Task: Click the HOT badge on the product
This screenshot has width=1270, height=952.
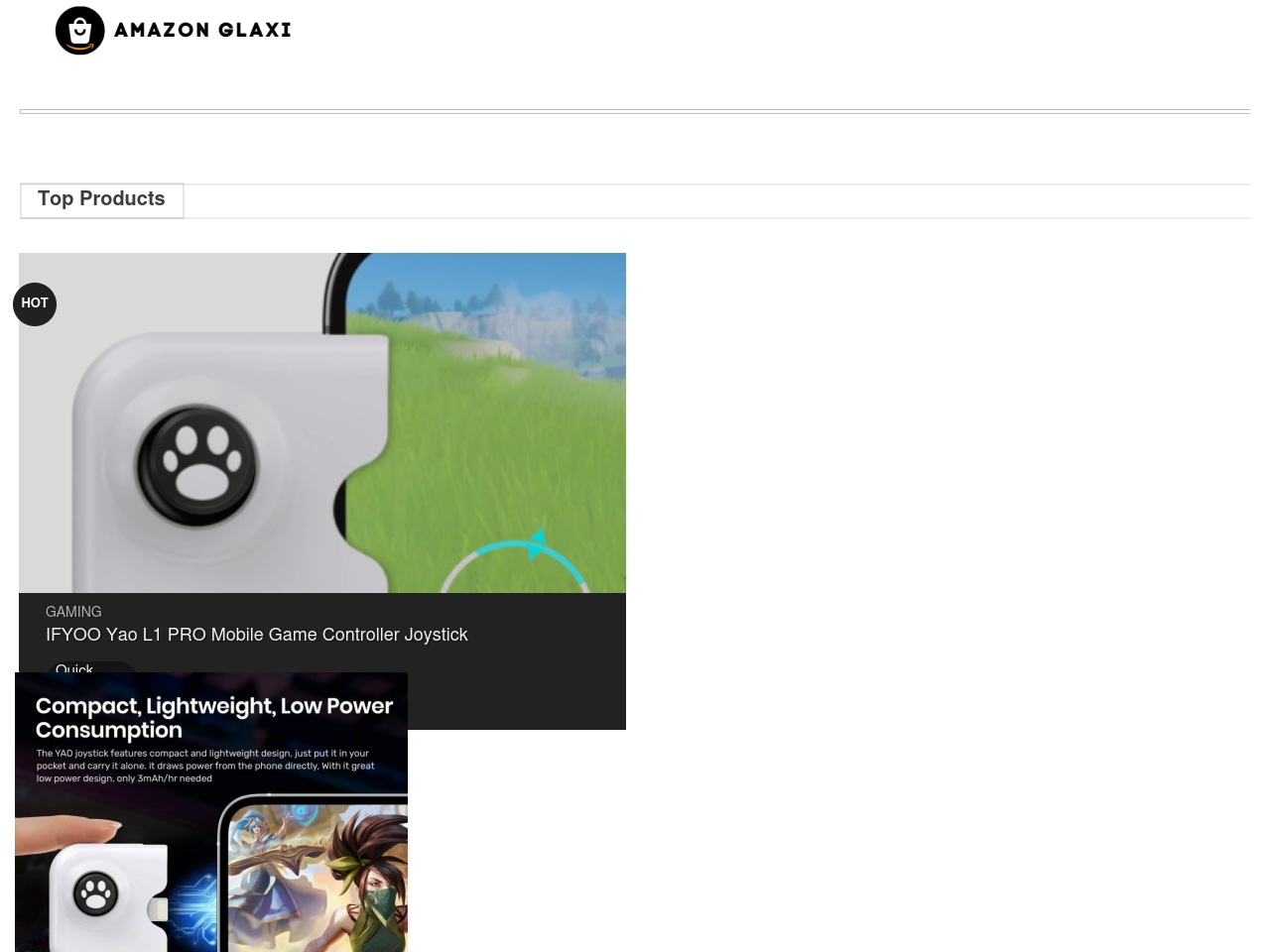Action: (x=35, y=303)
